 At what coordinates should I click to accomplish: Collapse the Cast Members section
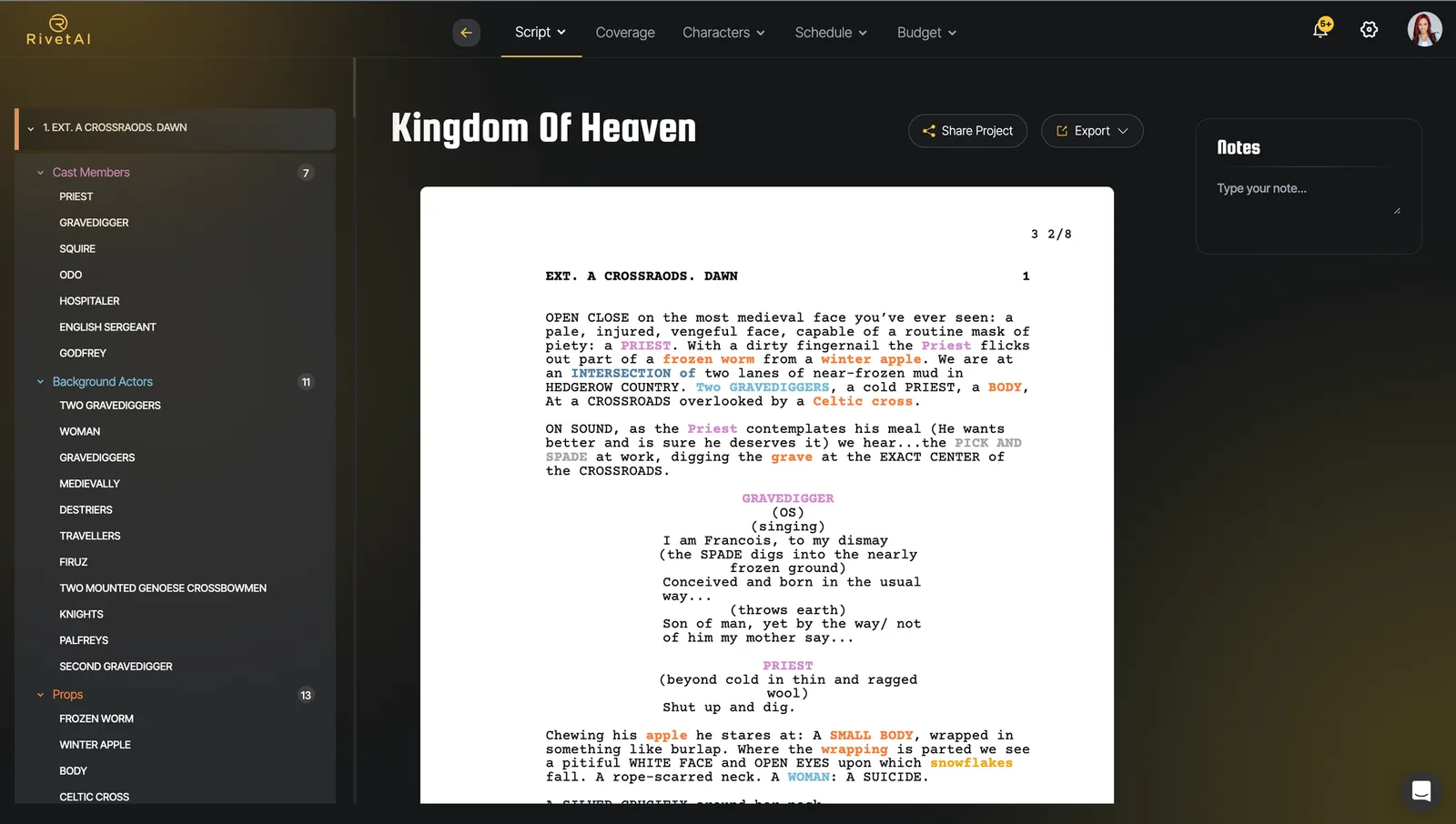click(x=40, y=173)
